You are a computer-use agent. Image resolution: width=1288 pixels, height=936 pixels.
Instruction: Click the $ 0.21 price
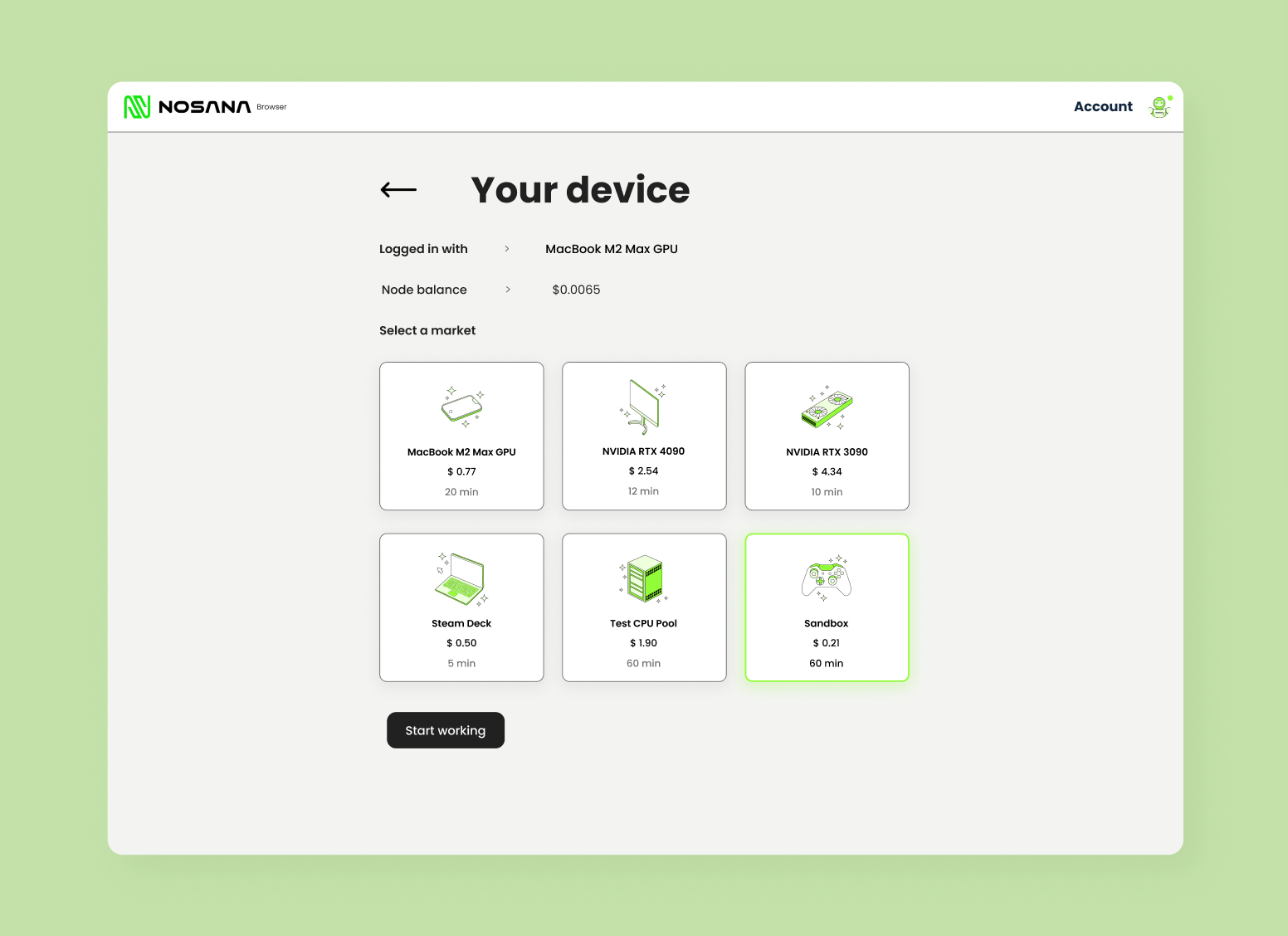pyautogui.click(x=827, y=643)
